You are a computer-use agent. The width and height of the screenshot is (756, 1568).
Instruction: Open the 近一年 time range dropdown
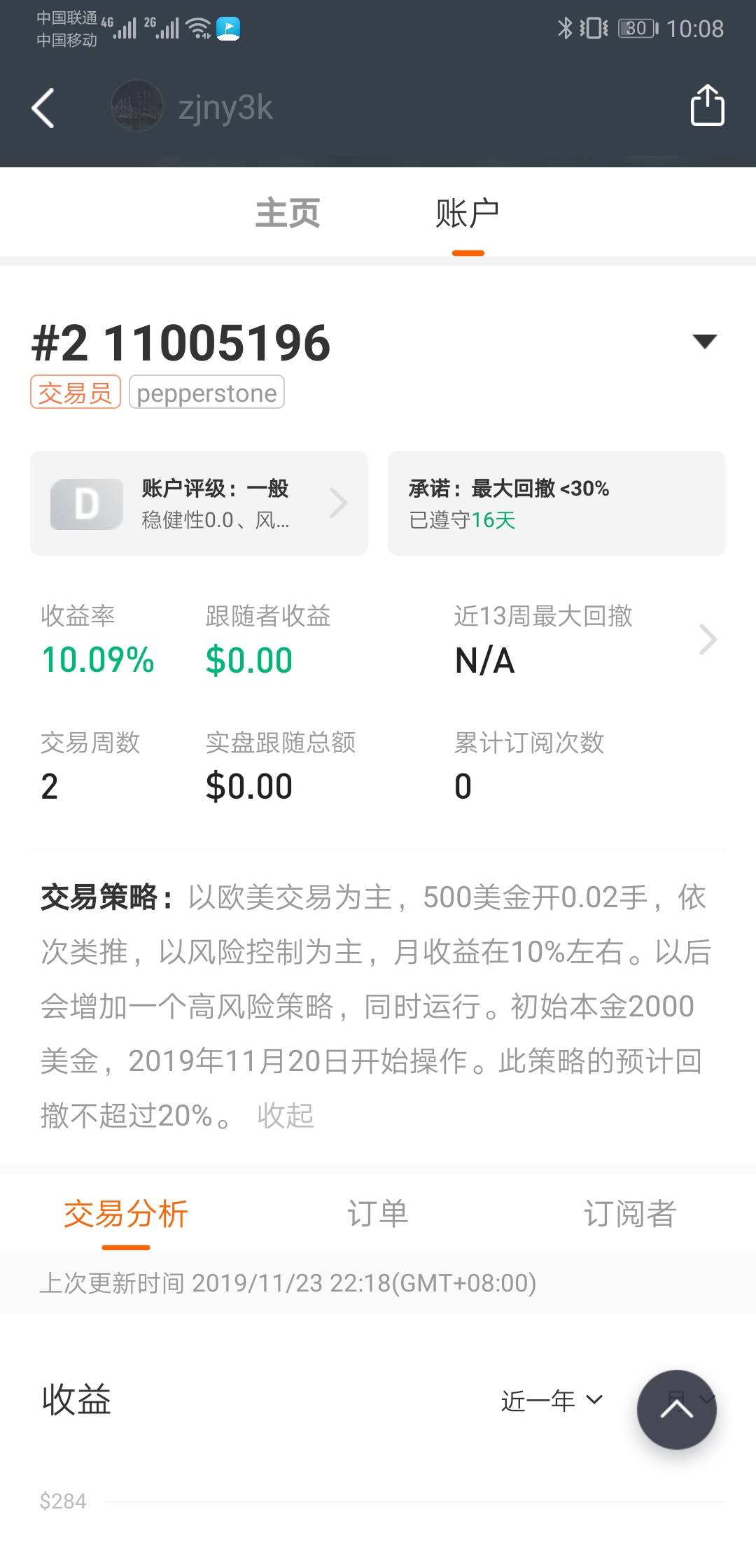click(x=552, y=1401)
